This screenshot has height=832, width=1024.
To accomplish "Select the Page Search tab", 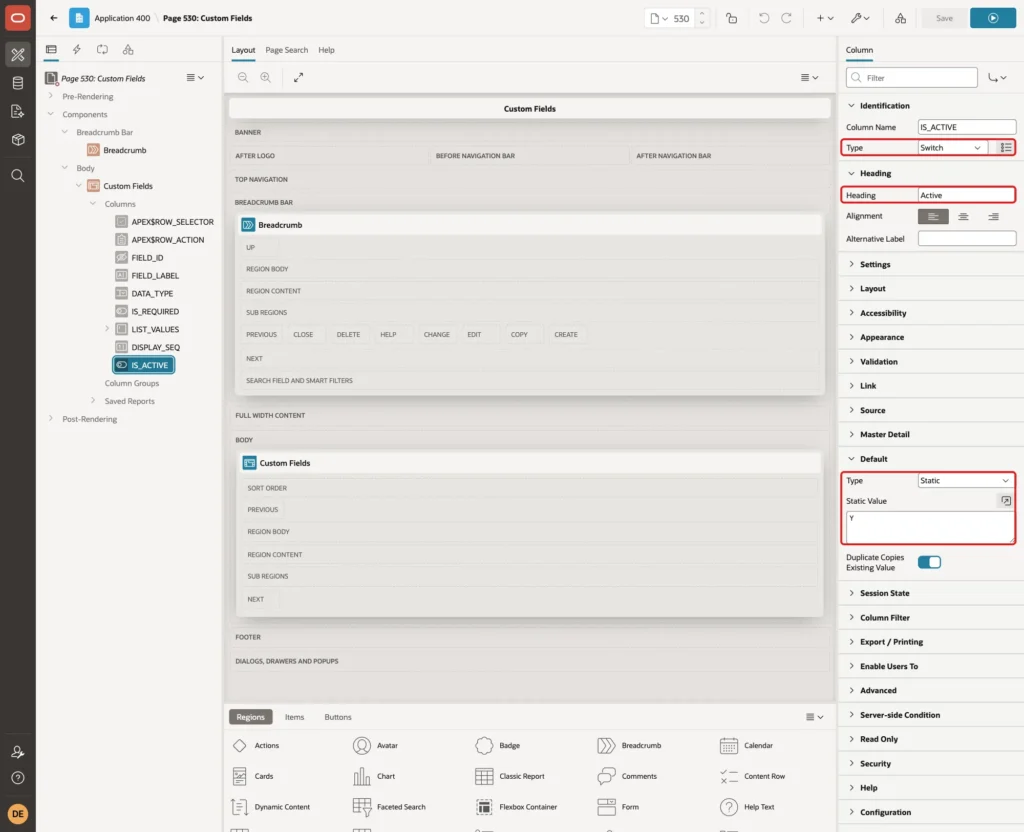I will [x=286, y=50].
